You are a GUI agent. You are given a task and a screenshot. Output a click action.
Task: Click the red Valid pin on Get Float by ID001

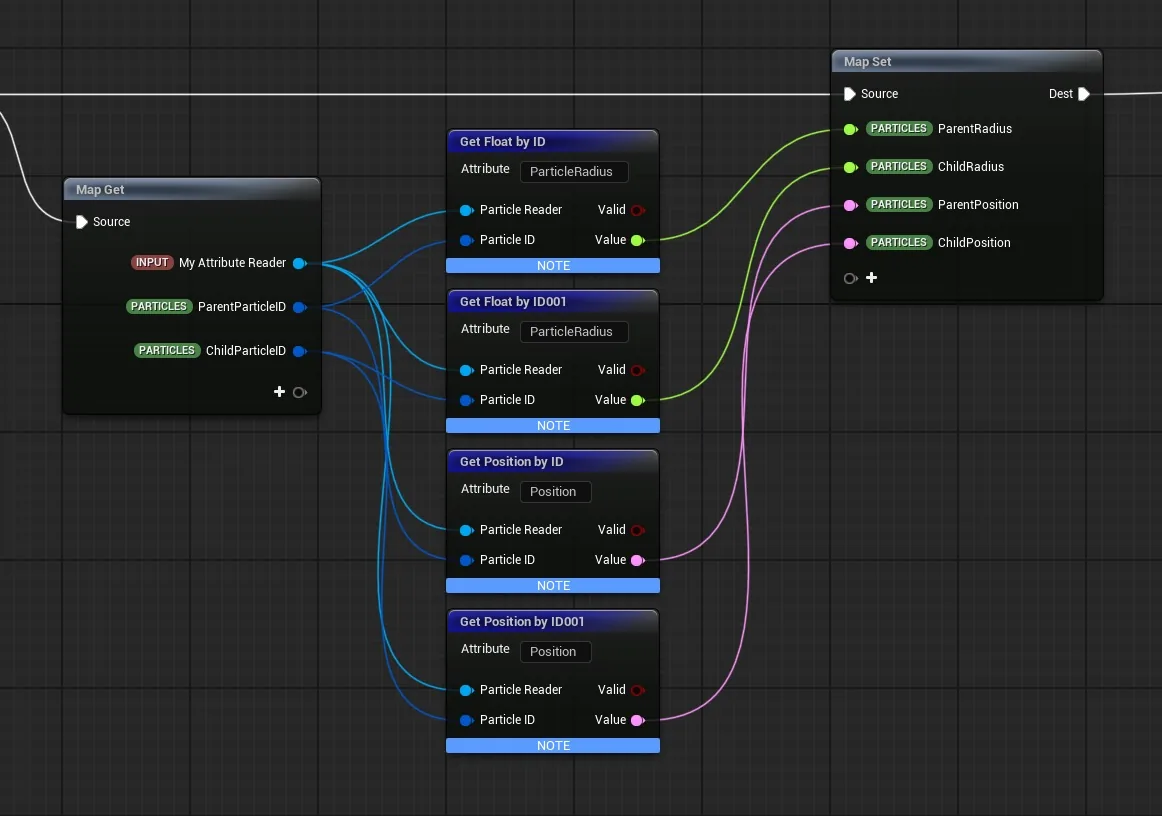click(637, 370)
